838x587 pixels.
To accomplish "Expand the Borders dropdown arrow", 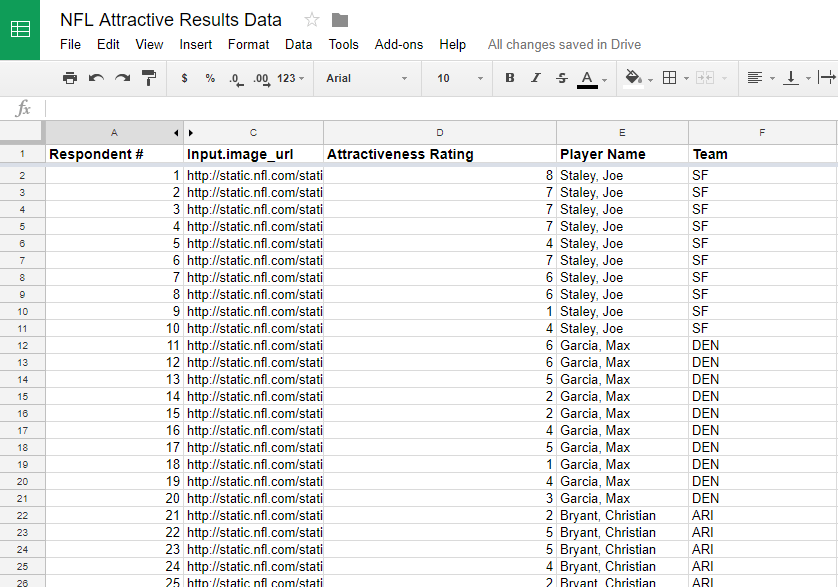I will [x=686, y=79].
